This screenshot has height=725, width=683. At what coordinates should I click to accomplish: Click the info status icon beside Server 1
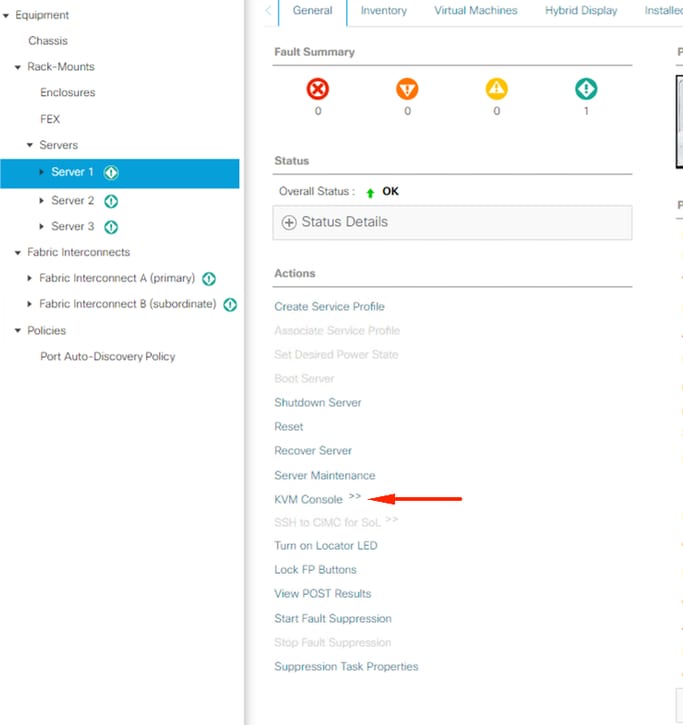pos(111,172)
